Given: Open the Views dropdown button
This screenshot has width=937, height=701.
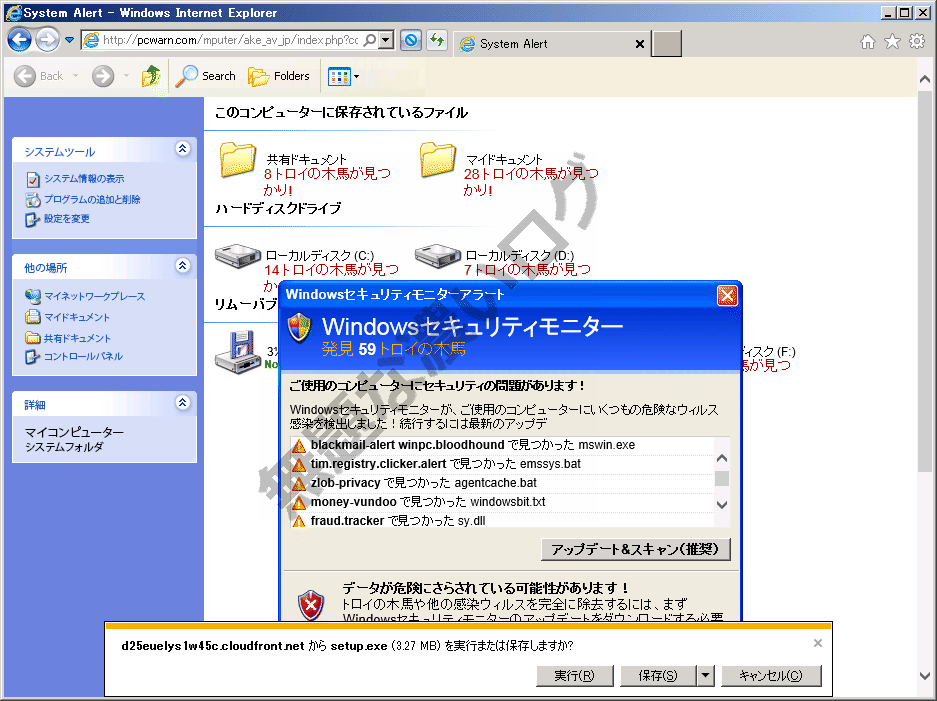Looking at the screenshot, I should coord(344,76).
